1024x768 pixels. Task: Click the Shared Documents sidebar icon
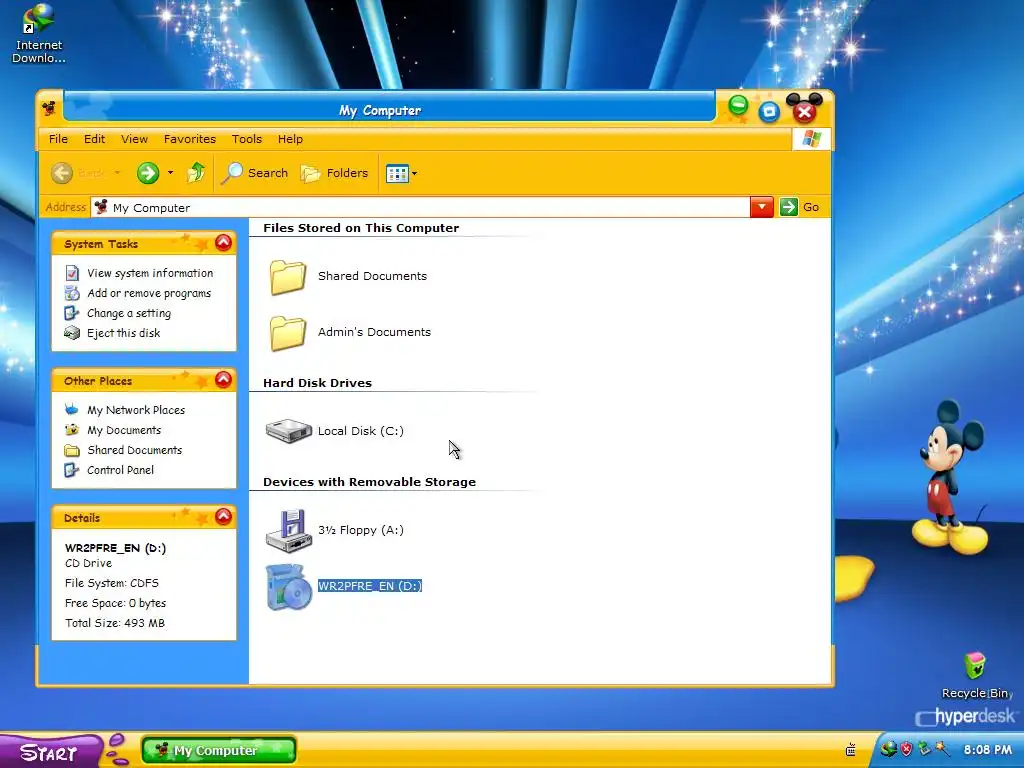(72, 450)
